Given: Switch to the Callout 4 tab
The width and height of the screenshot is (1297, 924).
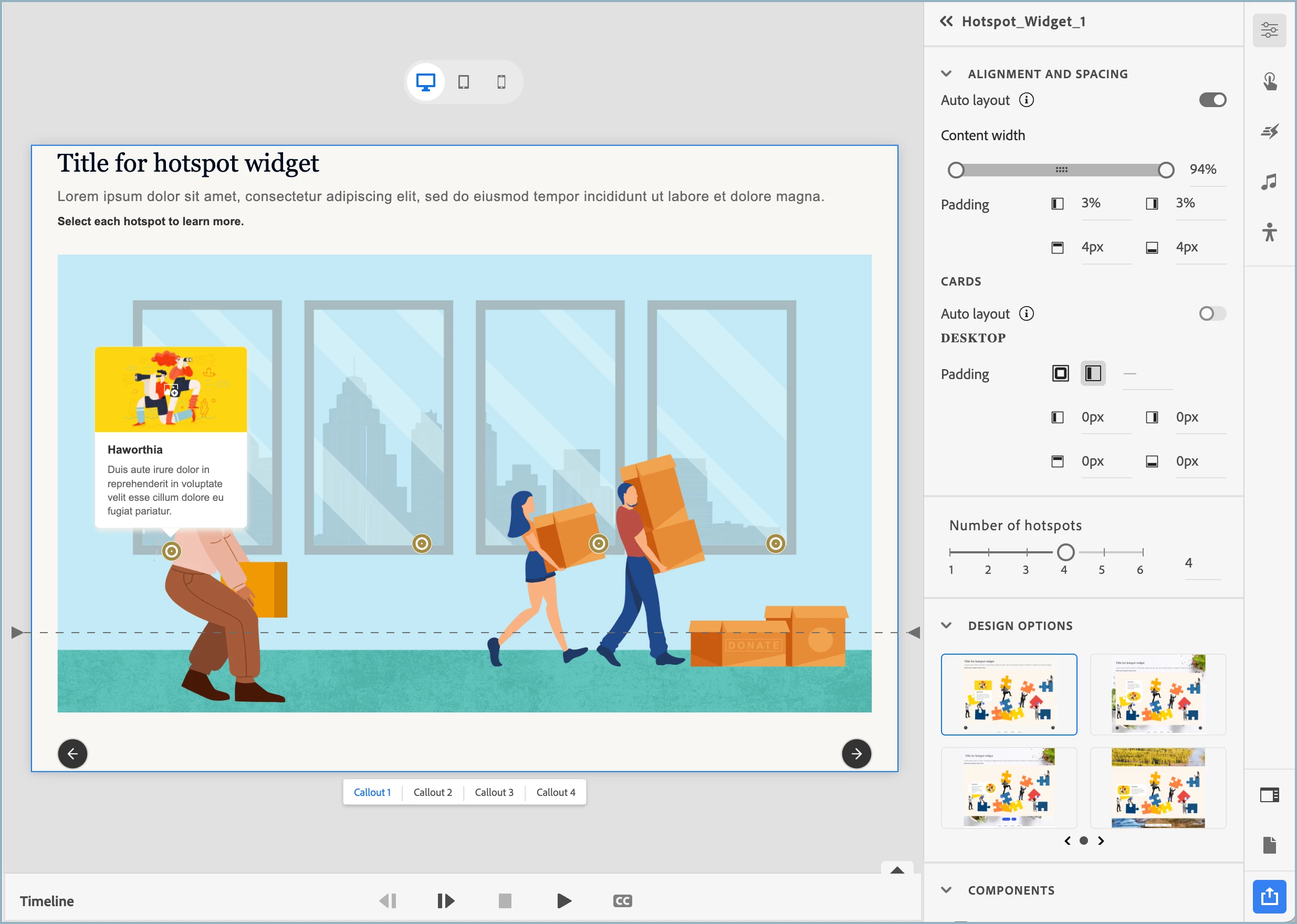Looking at the screenshot, I should [x=556, y=792].
